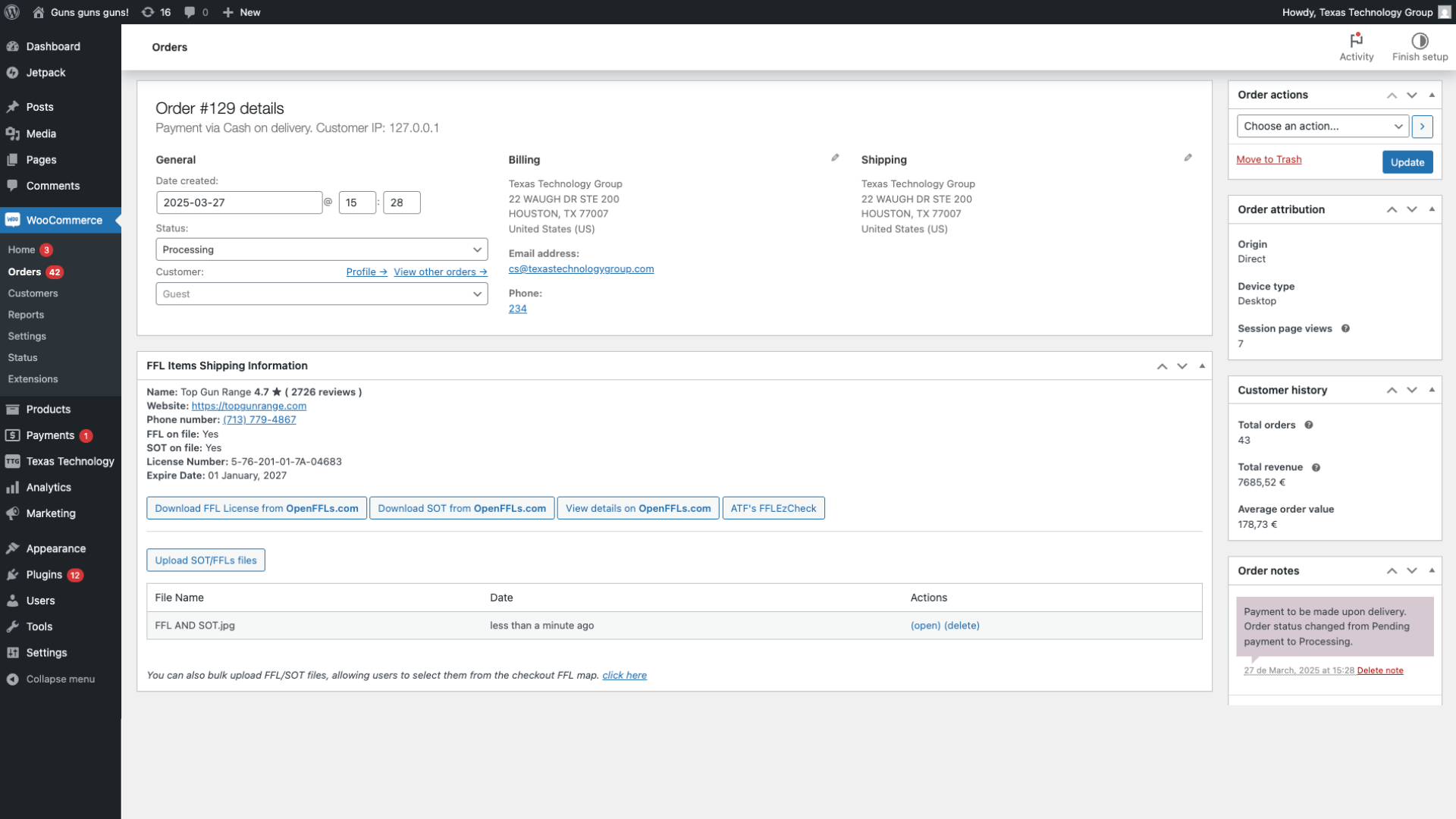1456x819 pixels.
Task: Move Customer history panel up
Action: (1392, 391)
